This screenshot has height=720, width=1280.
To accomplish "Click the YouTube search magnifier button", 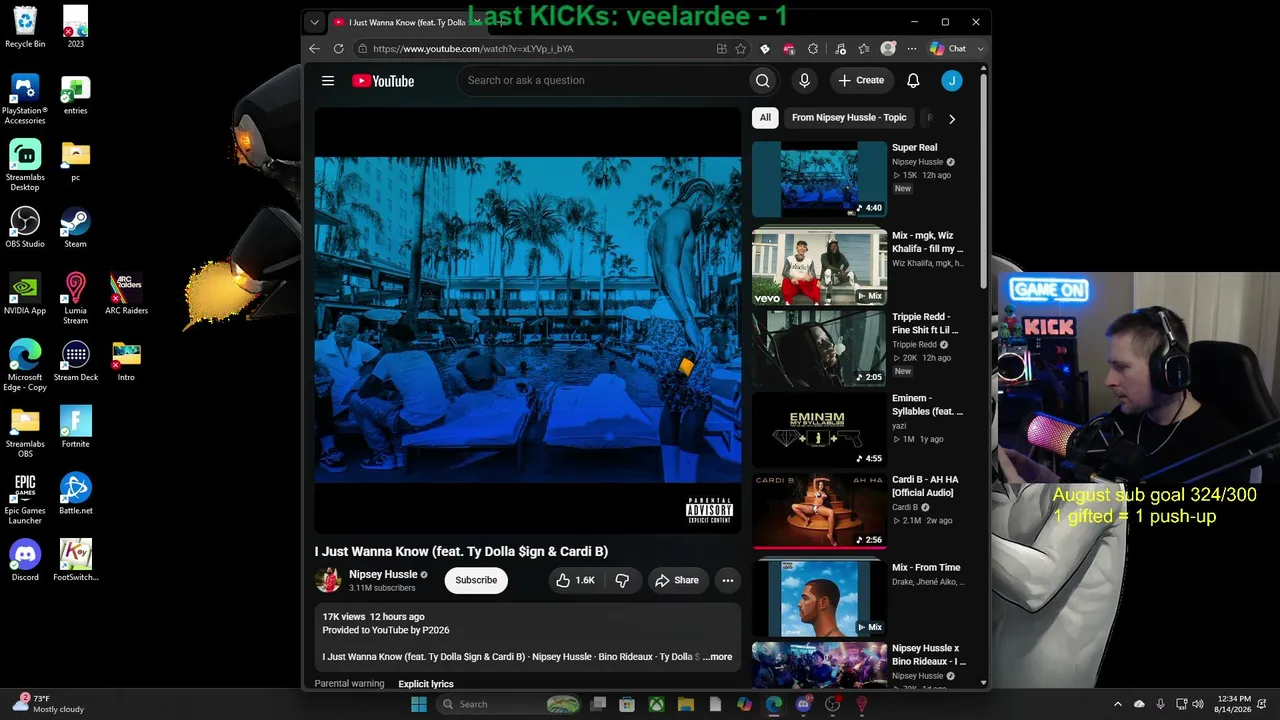I will tap(762, 81).
